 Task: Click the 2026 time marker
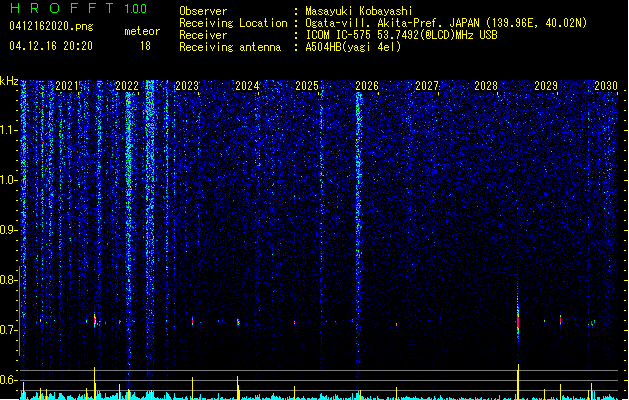pos(367,86)
